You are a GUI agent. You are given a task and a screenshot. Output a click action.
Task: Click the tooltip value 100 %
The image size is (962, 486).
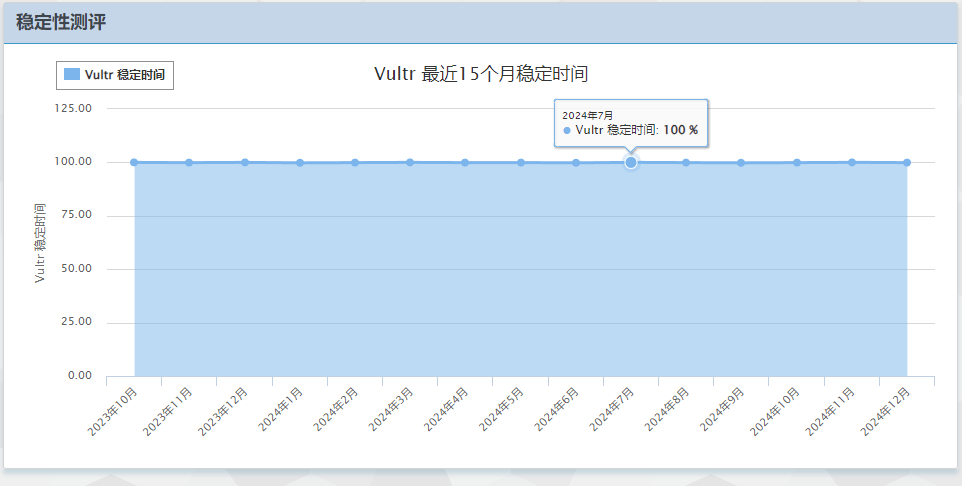680,130
